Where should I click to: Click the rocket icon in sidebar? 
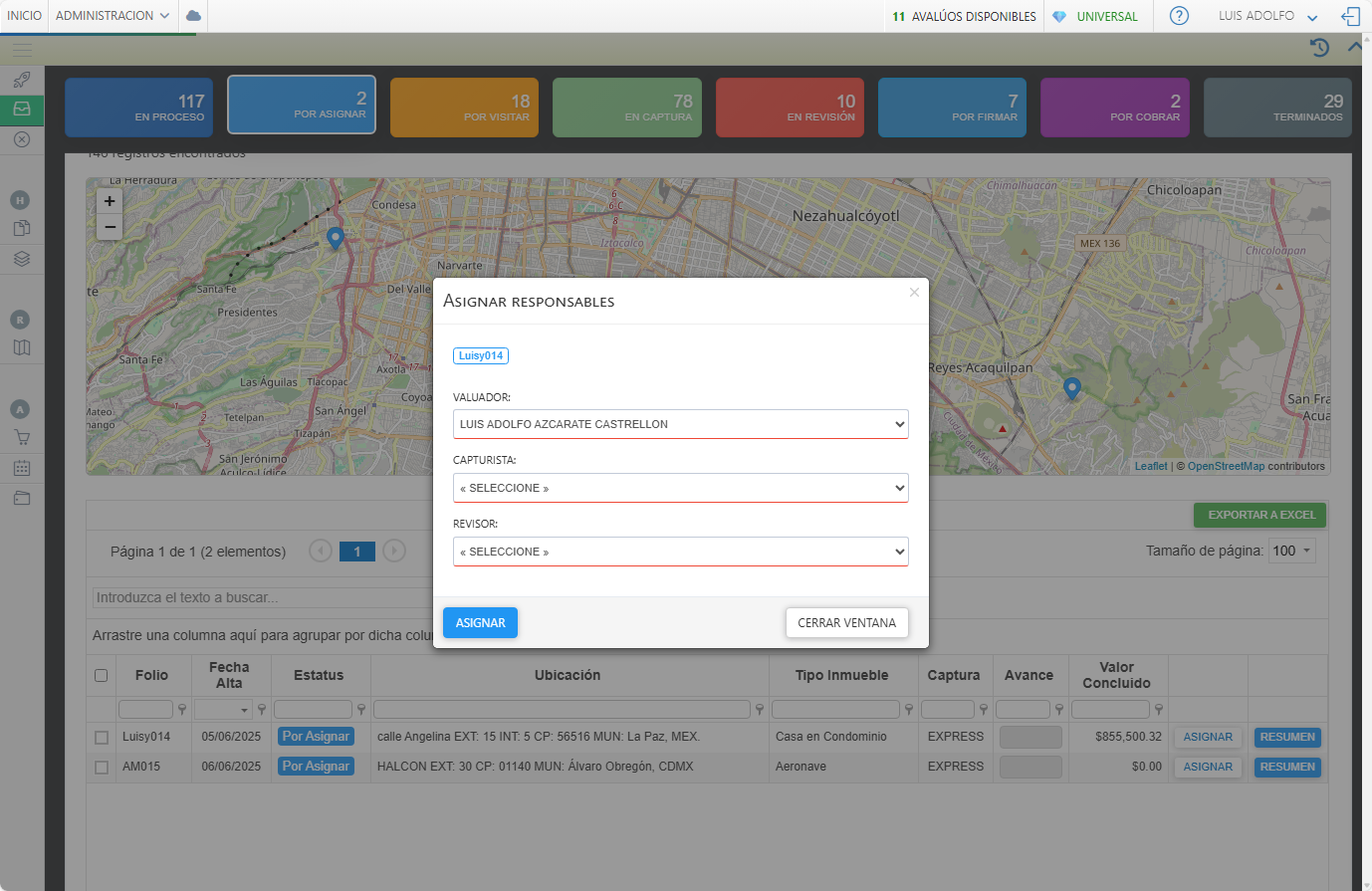pos(22,80)
